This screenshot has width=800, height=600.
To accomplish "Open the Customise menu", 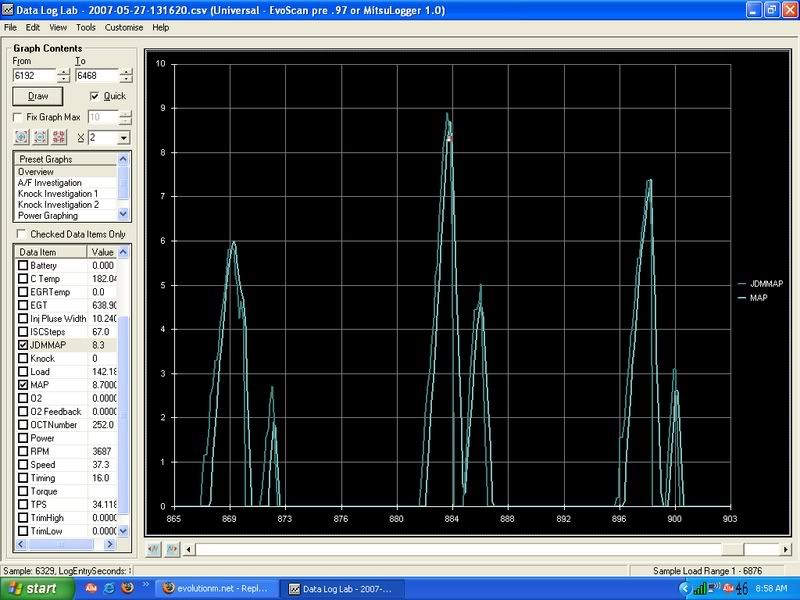I will [x=123, y=27].
